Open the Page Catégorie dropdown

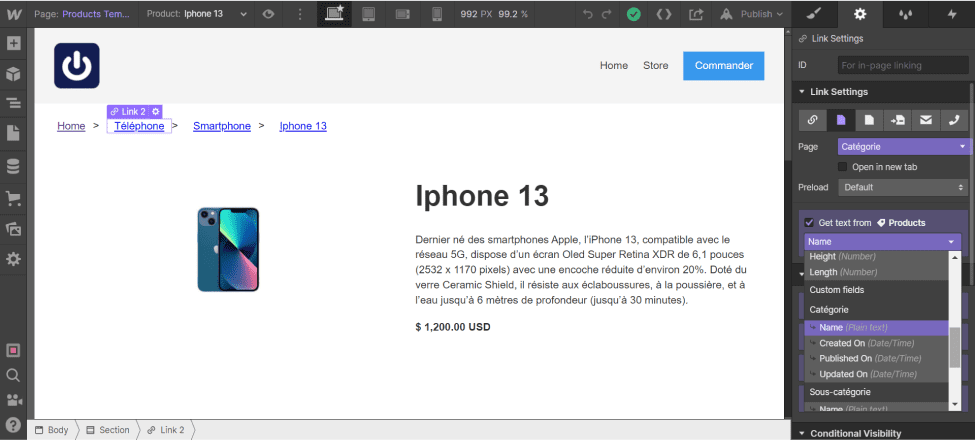[x=903, y=147]
